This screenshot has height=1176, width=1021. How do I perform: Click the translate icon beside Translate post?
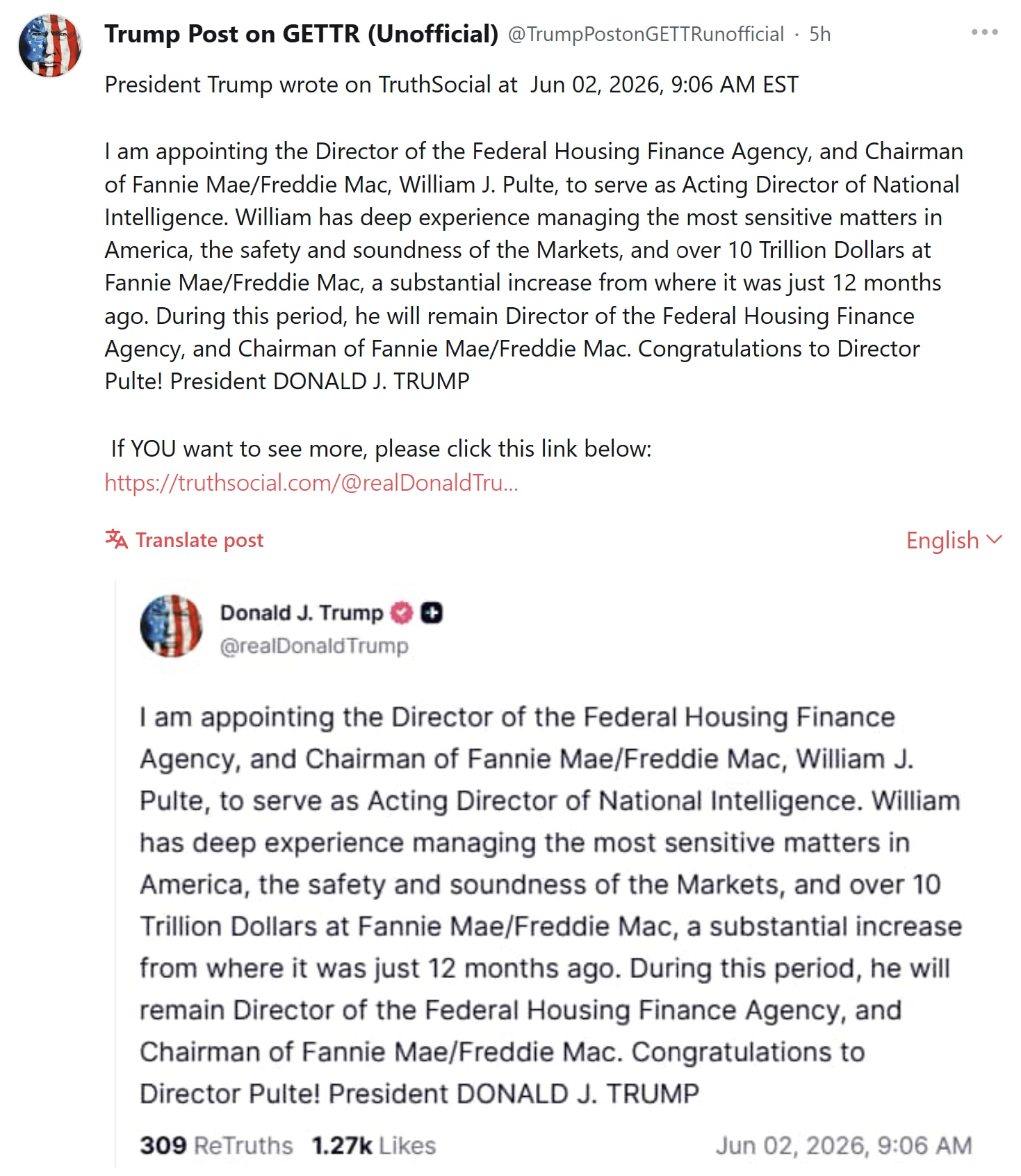click(116, 539)
